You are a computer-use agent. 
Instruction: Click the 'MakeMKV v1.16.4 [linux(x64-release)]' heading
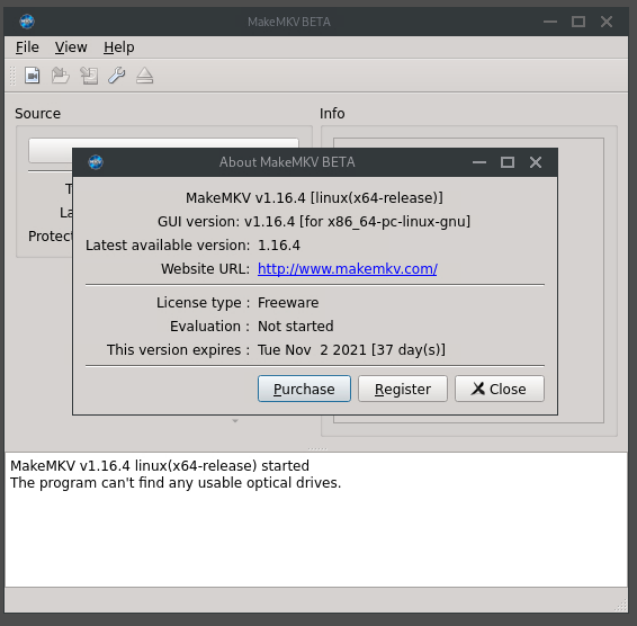pos(314,198)
